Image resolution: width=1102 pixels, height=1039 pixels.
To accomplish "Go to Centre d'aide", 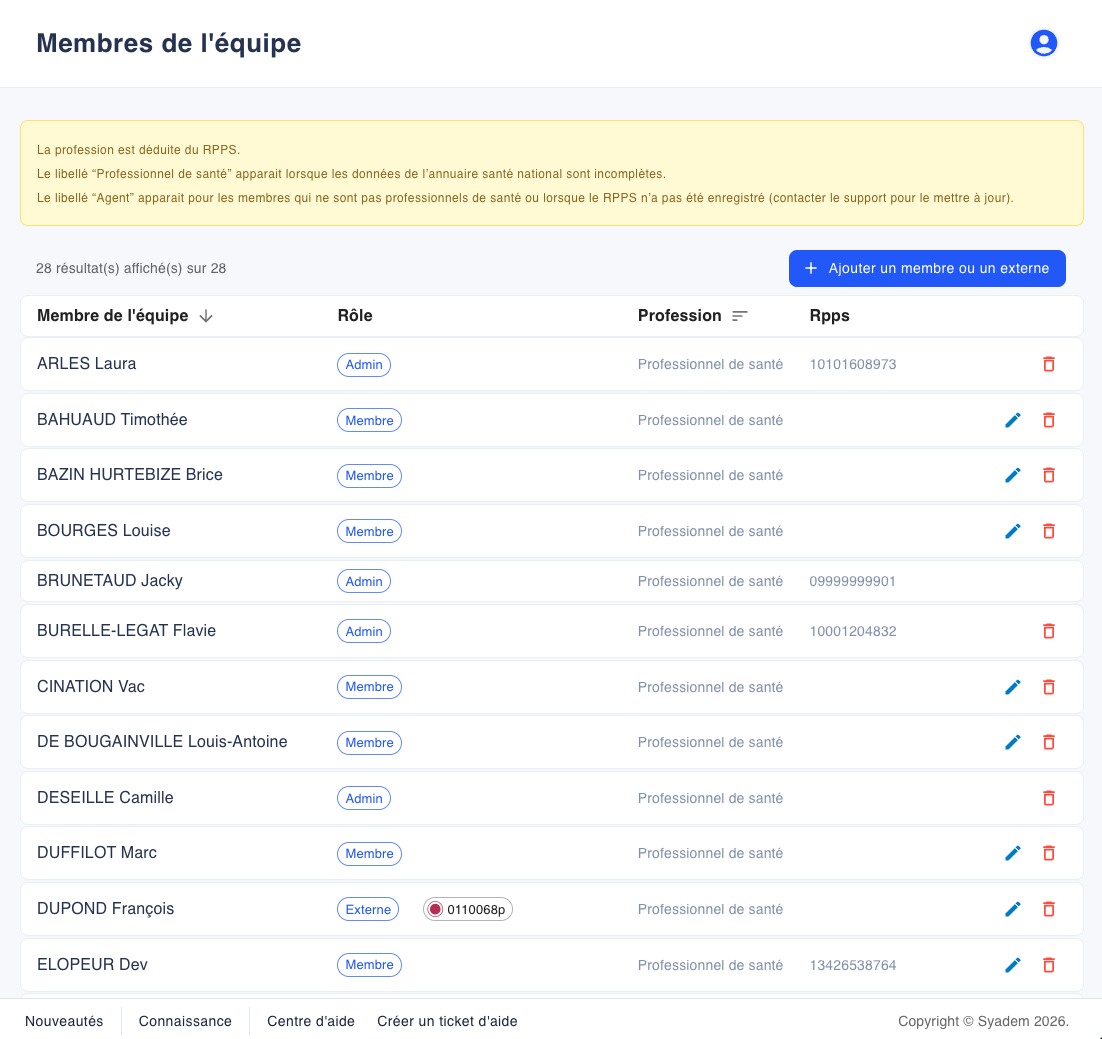I will coord(311,1021).
